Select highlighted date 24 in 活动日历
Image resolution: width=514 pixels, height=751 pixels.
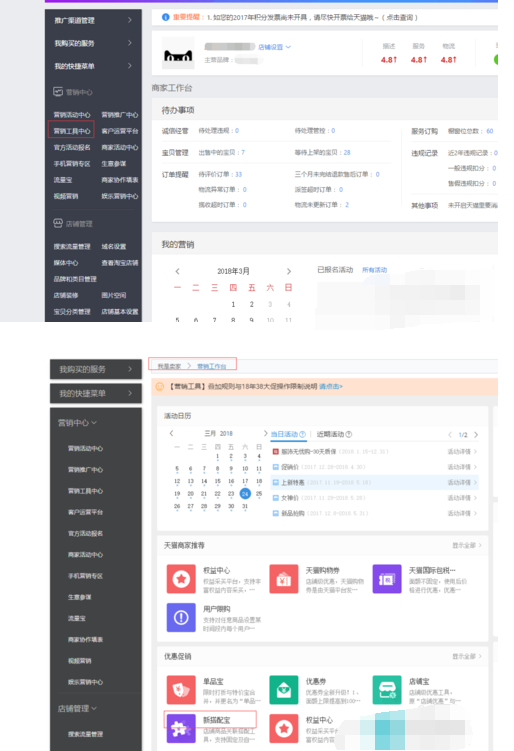[x=245, y=493]
